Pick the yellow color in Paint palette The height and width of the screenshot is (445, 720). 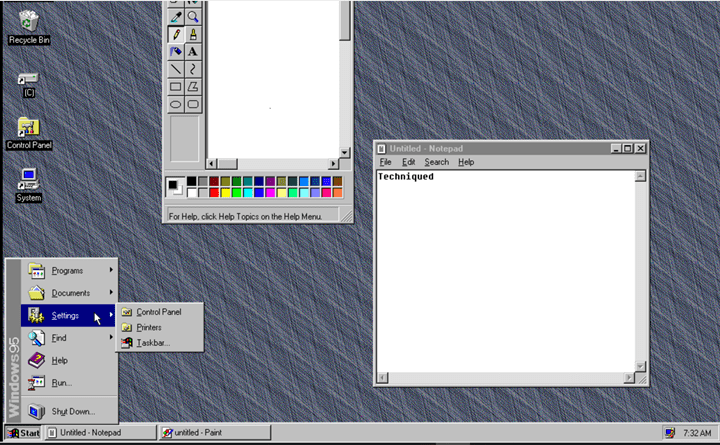(x=225, y=192)
